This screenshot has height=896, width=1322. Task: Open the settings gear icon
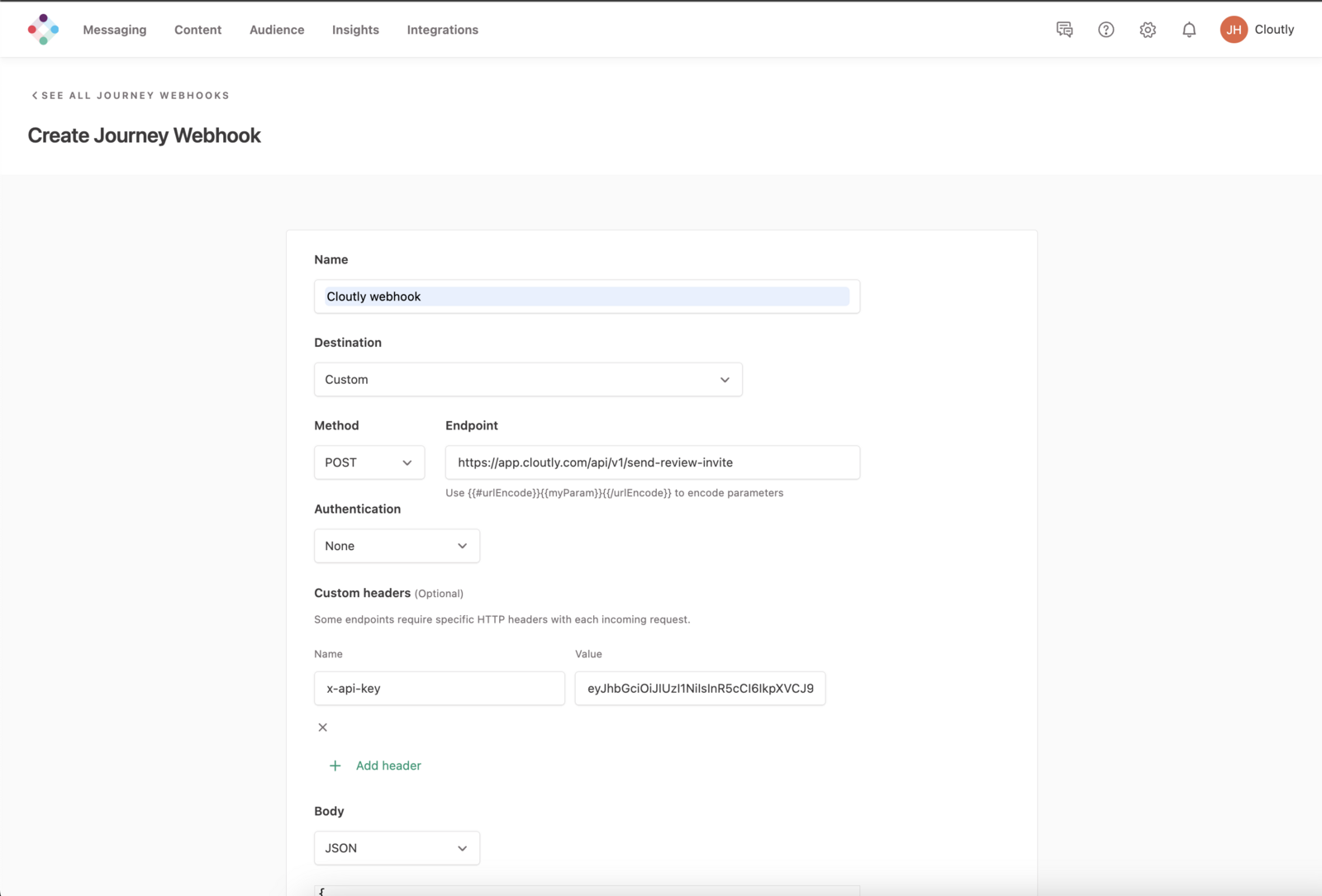point(1148,29)
